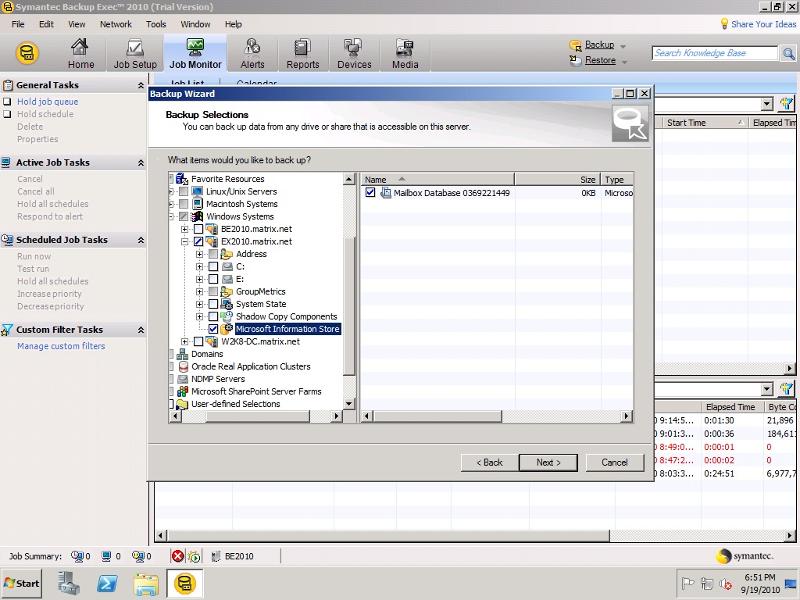Collapse the Scheduled Job Tasks panel
Screen dimensions: 800x600
140,240
